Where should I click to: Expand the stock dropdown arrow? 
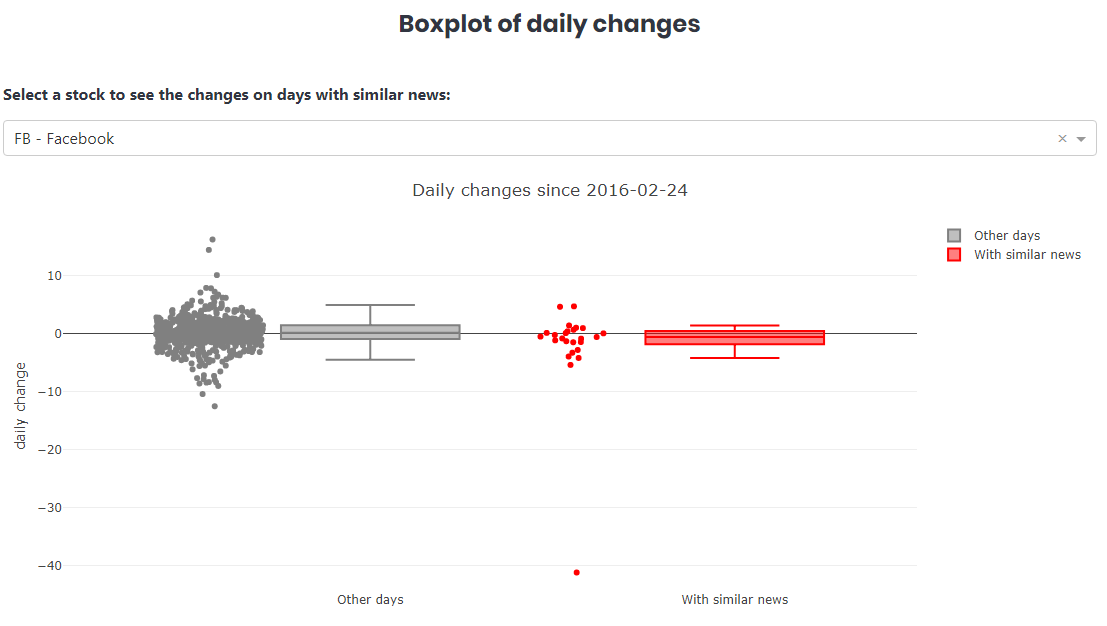pyautogui.click(x=1081, y=139)
